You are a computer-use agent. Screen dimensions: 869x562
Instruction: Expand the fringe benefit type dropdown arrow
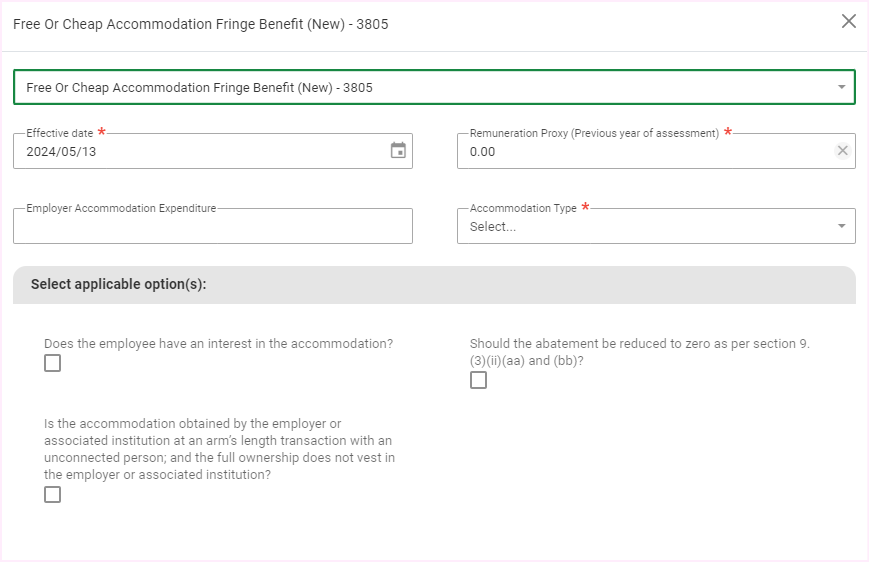841,87
